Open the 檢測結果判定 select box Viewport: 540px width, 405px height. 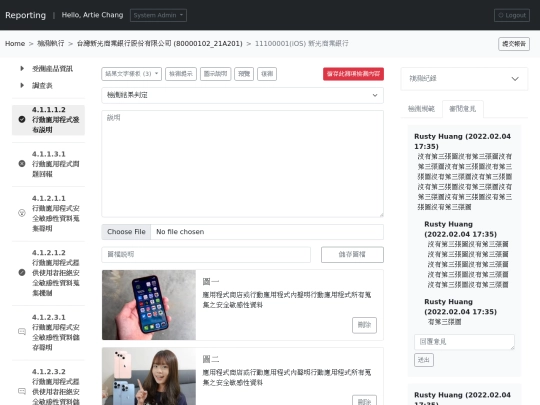[242, 95]
